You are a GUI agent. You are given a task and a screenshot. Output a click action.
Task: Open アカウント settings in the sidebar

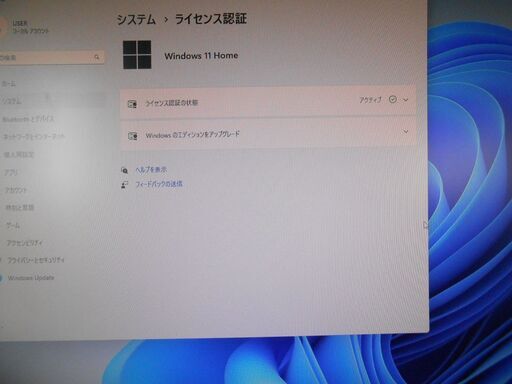(16, 190)
